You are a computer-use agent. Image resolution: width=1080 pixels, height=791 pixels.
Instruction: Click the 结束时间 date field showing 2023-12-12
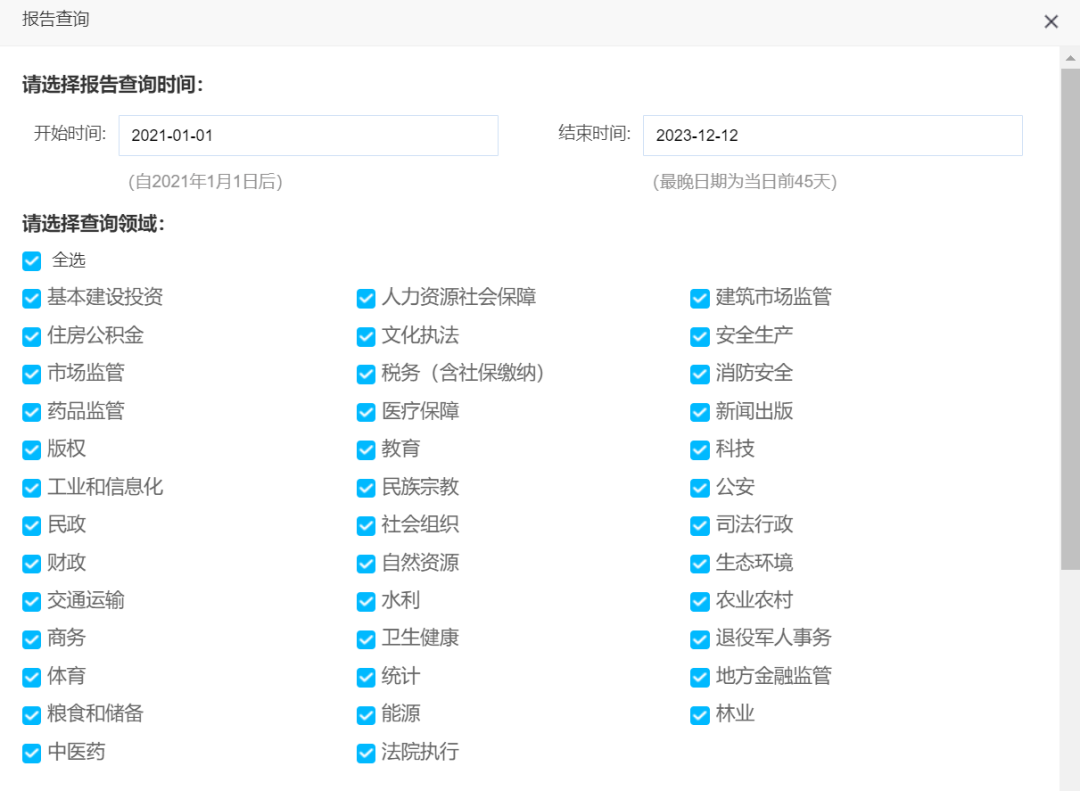pyautogui.click(x=833, y=135)
